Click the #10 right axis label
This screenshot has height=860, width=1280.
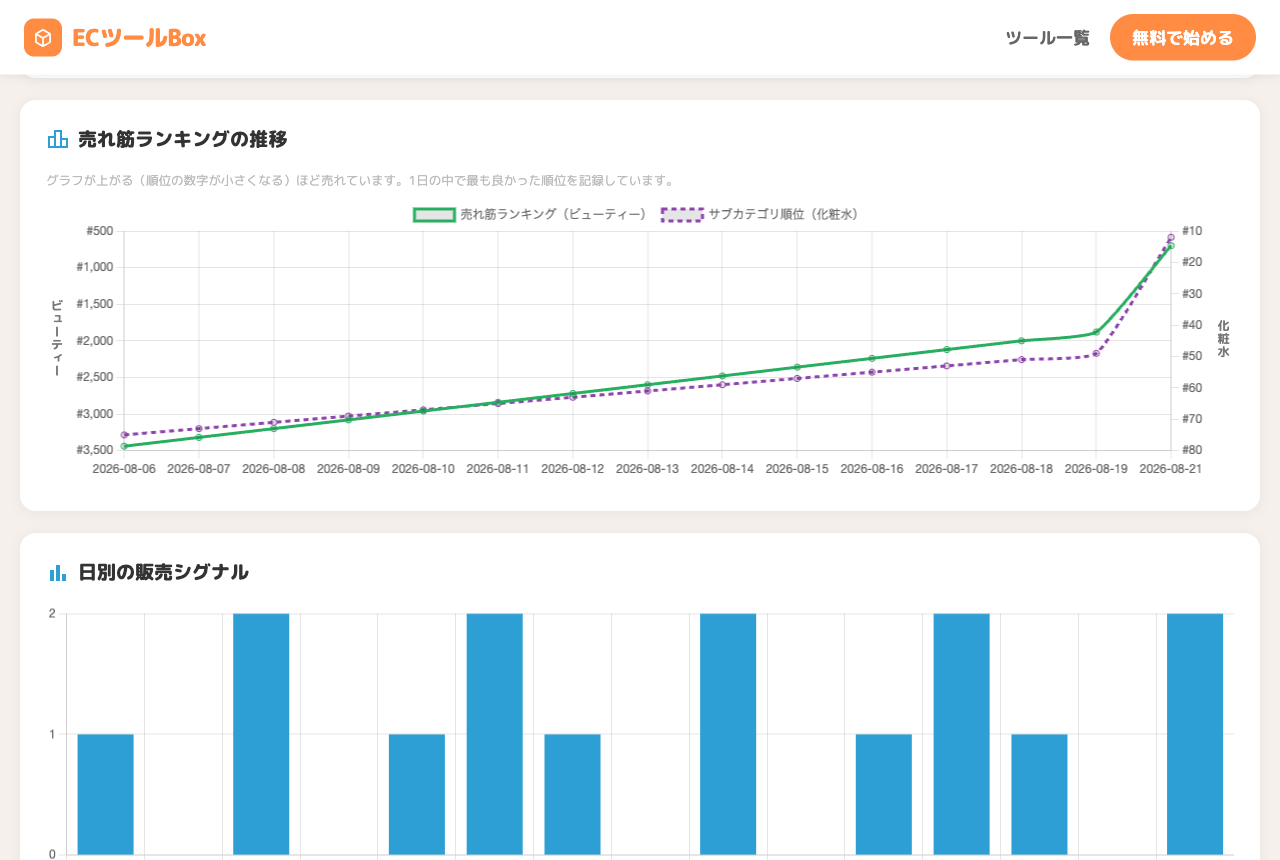[1192, 231]
